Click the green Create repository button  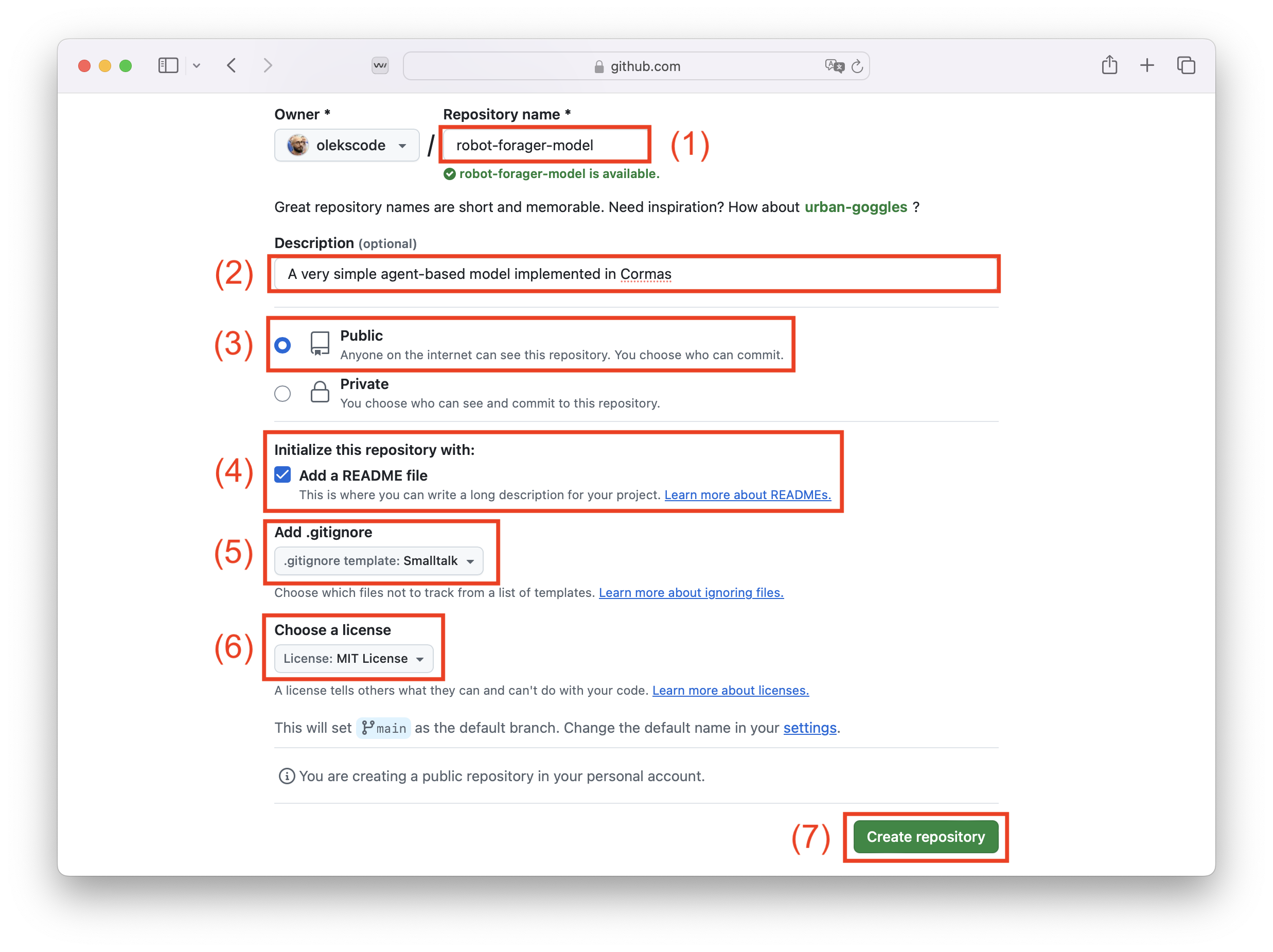click(925, 837)
